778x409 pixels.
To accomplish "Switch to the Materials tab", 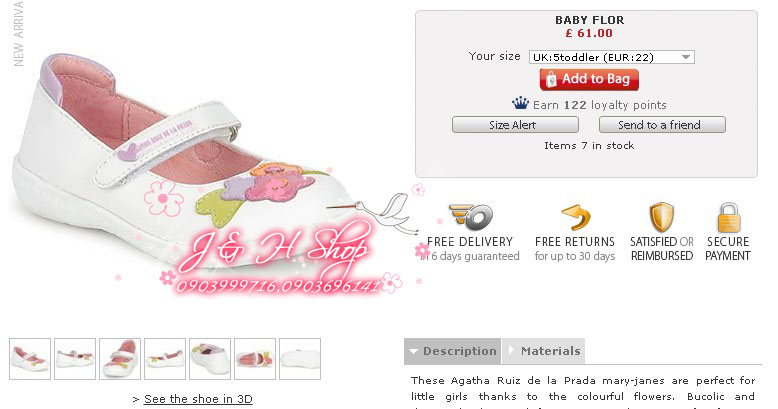I will (x=543, y=351).
